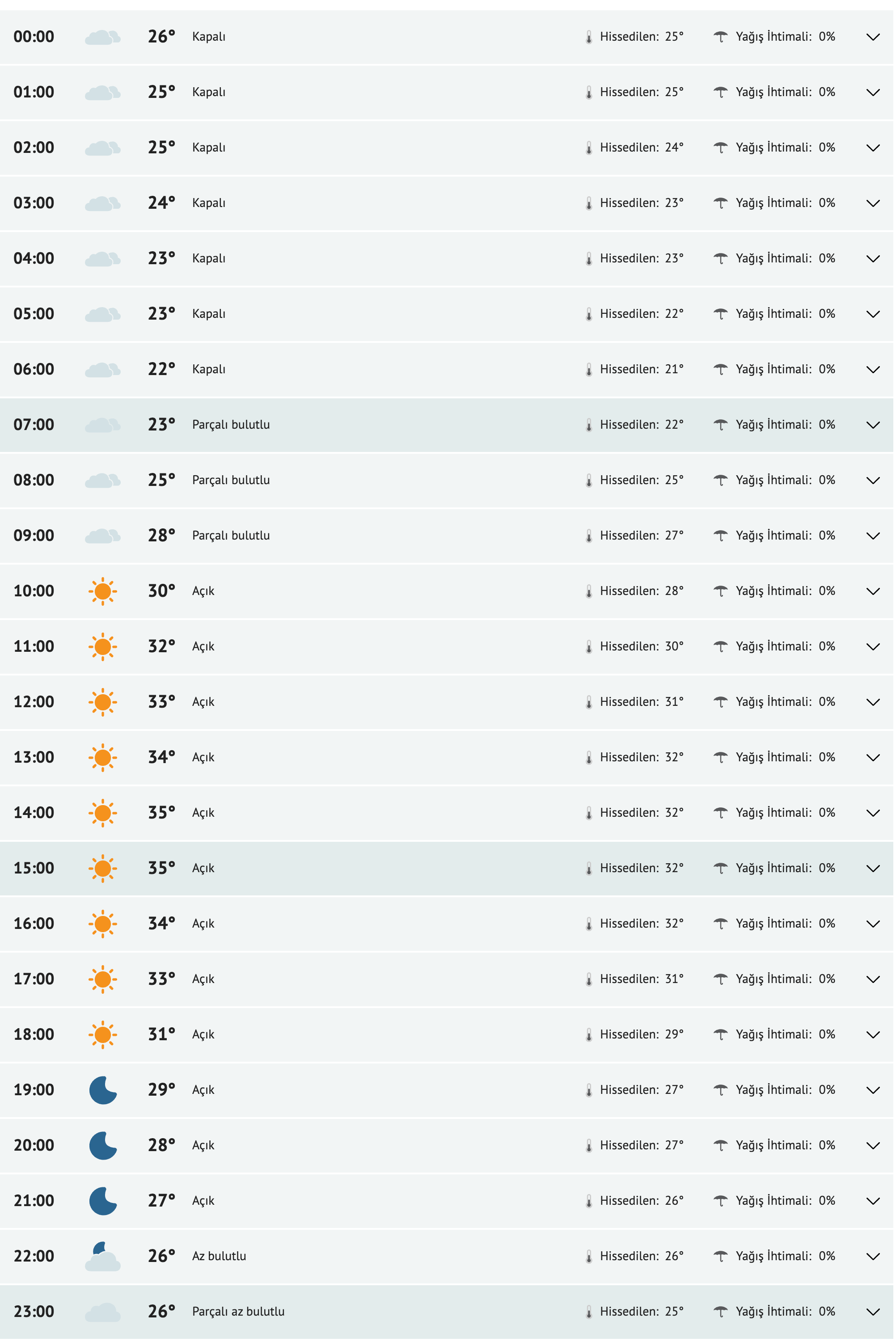Select the cloudy icon at 00:00
Viewport: 896px width, 1342px height.
(x=103, y=37)
